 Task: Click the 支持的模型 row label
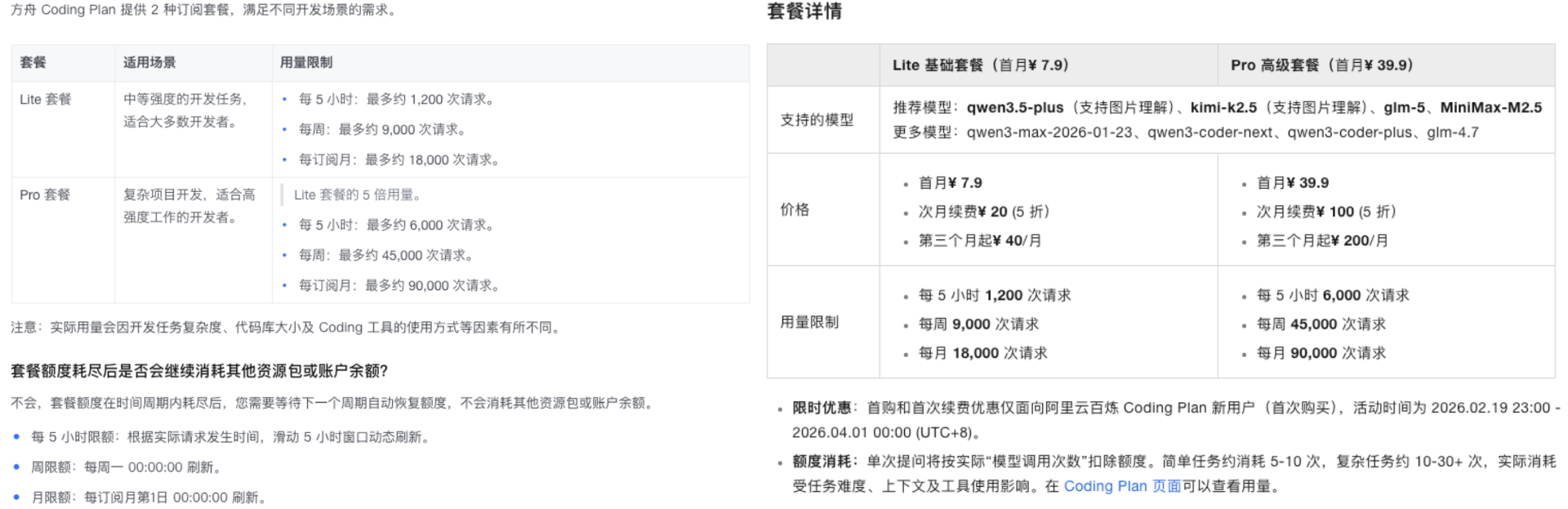[x=817, y=120]
